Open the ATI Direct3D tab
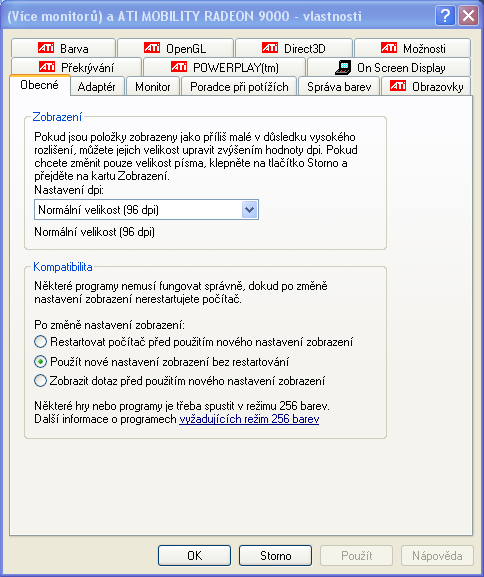 (x=294, y=48)
